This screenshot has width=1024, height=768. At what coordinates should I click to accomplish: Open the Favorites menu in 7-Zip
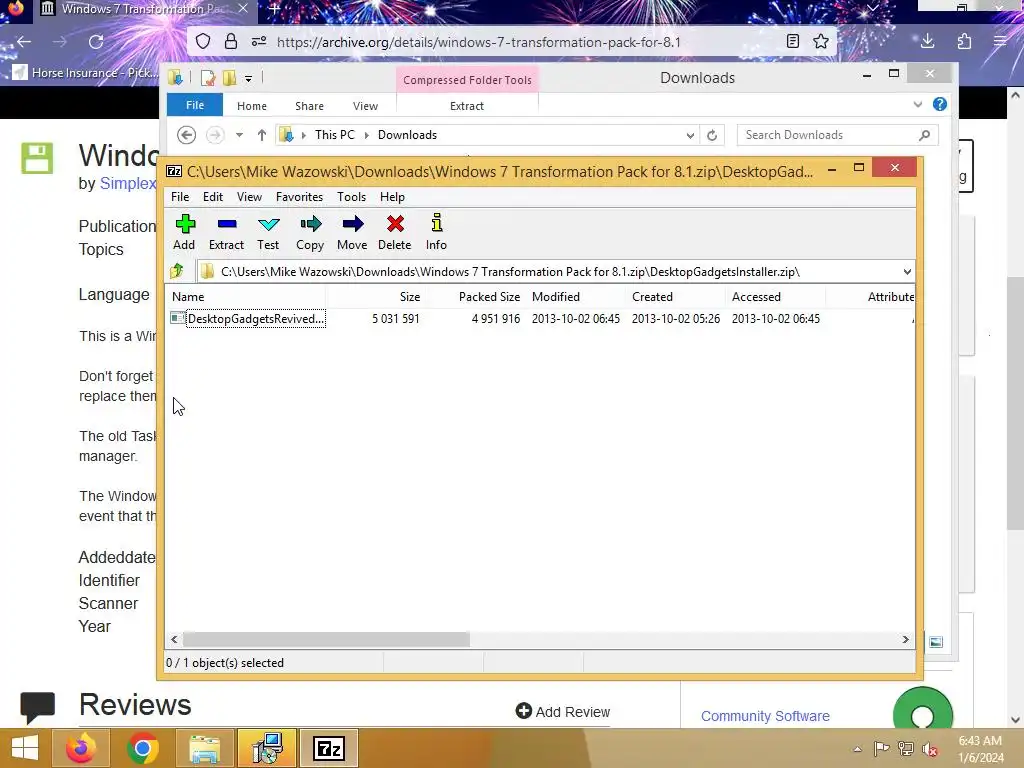[299, 197]
